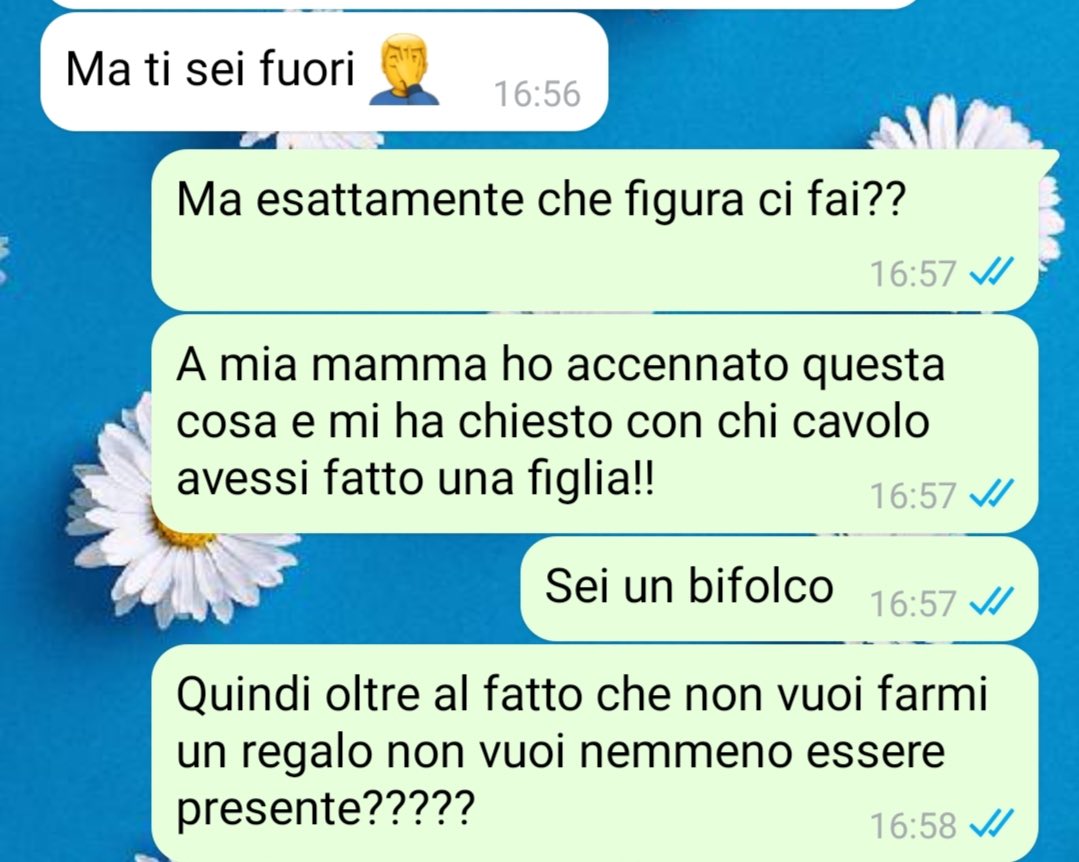Tap the 16:58 timestamp on last message
Screen dimensions: 1079x862
(x=913, y=826)
